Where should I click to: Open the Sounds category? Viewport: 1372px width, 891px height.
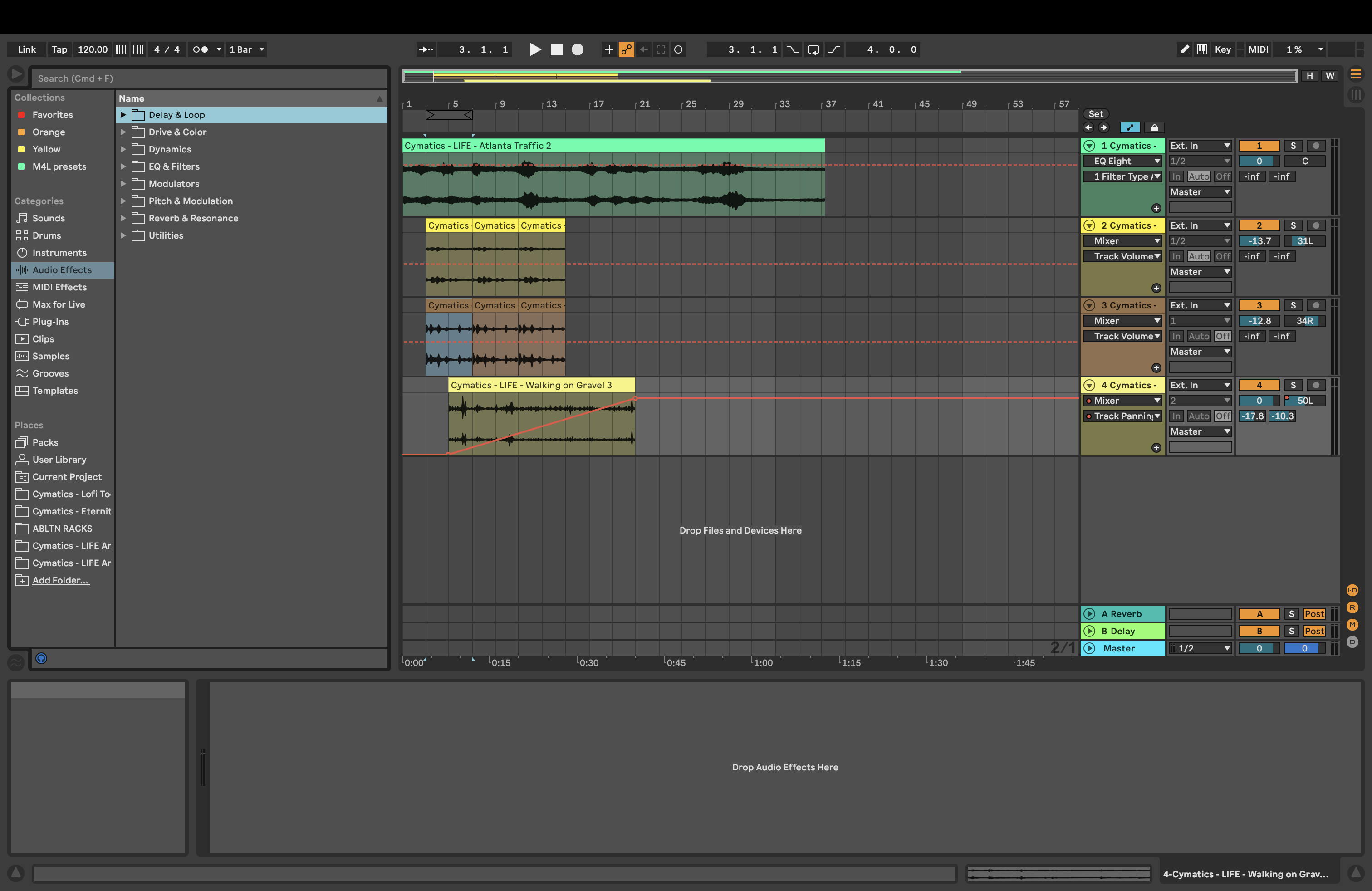tap(49, 218)
